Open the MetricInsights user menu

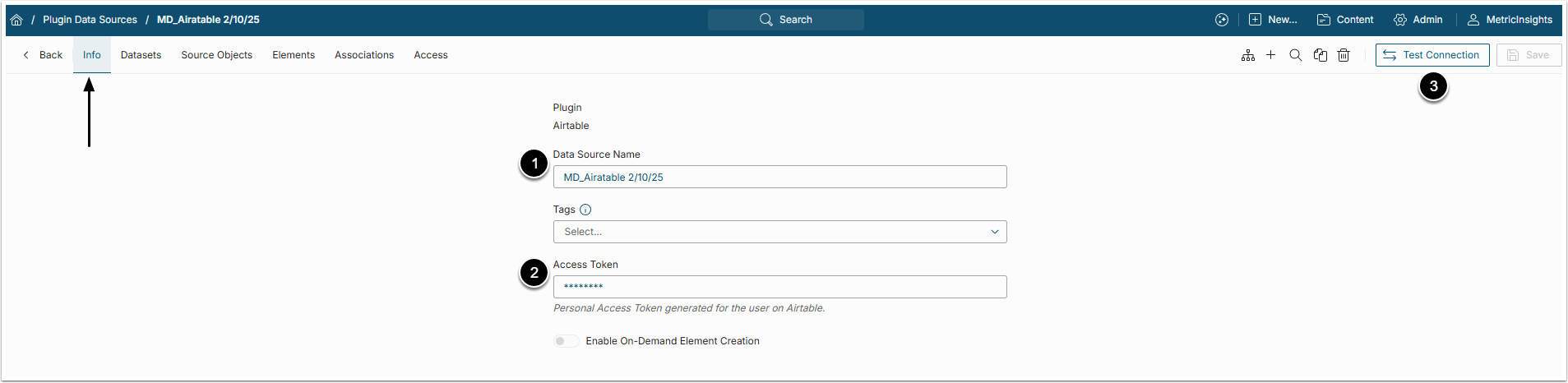pyautogui.click(x=1510, y=20)
